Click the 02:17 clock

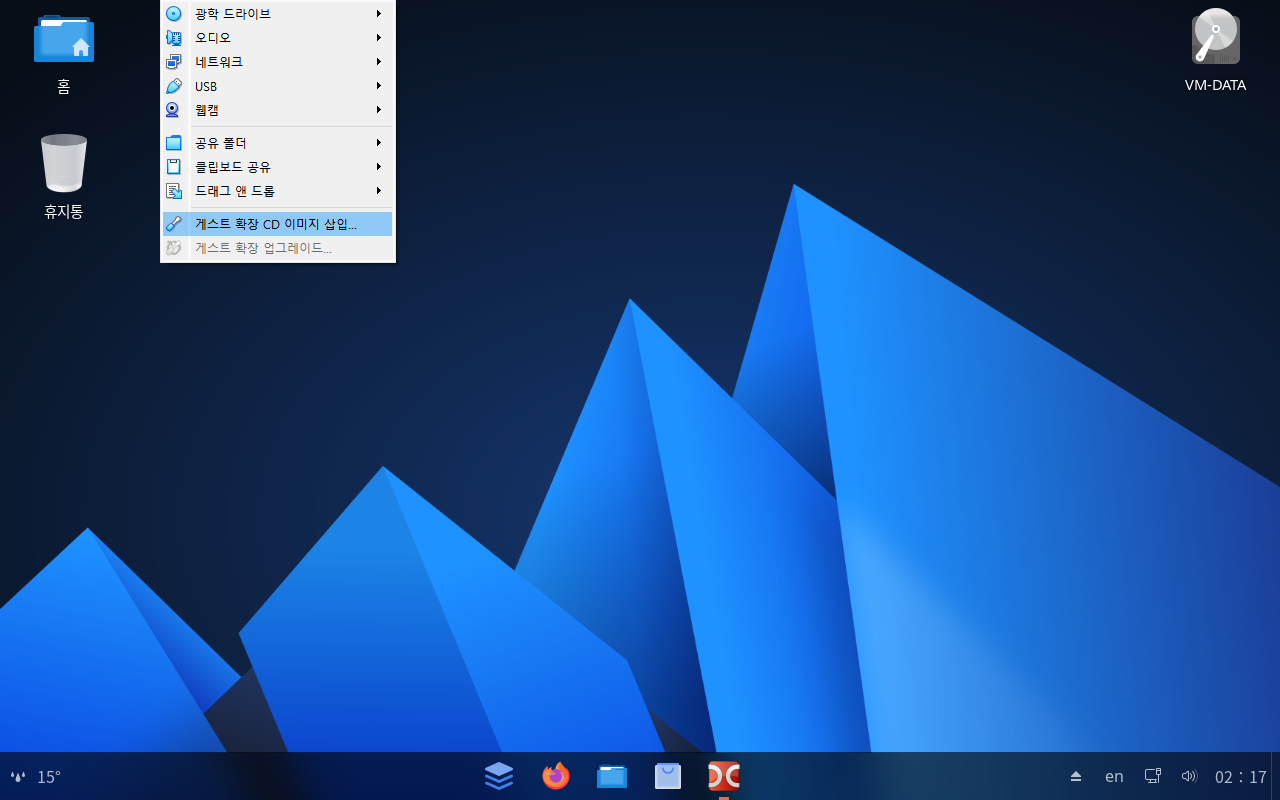click(1241, 777)
